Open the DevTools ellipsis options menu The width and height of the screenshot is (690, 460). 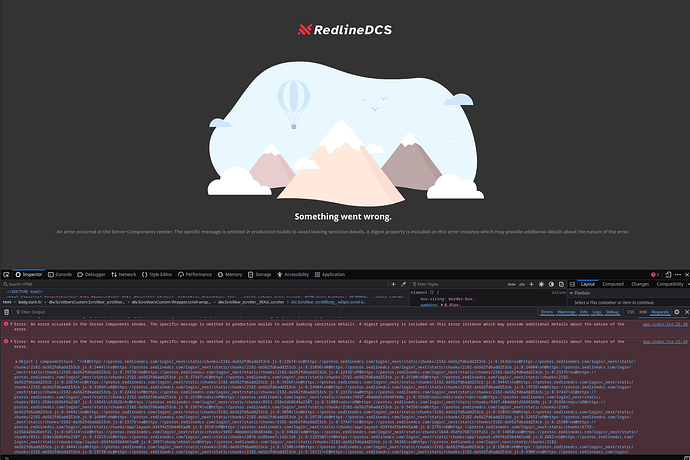pos(678,274)
